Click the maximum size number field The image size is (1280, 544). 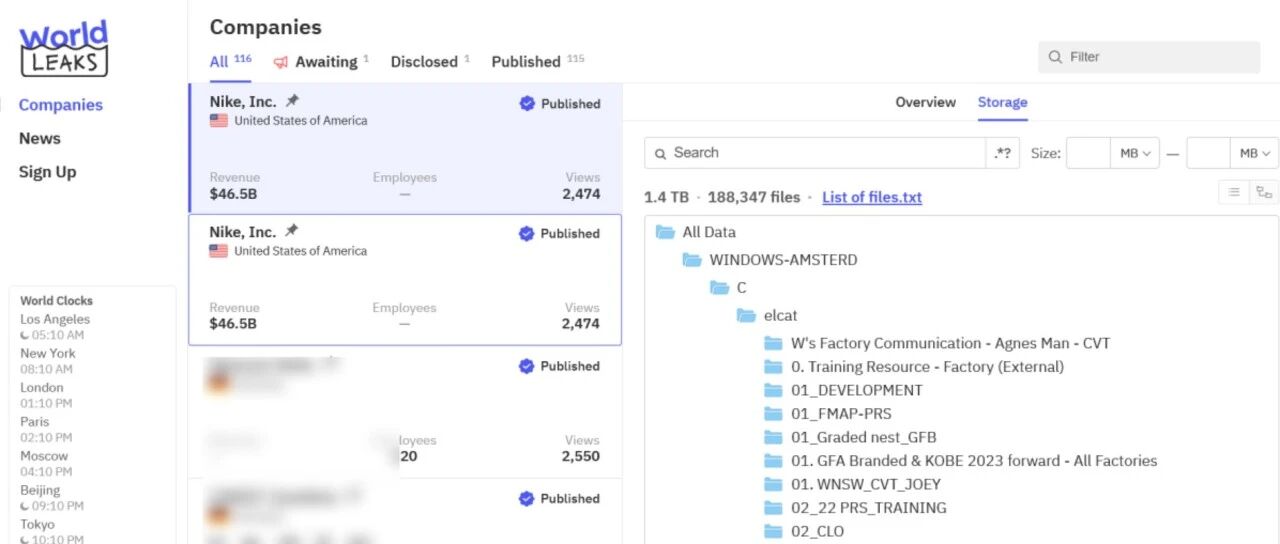(x=1208, y=153)
